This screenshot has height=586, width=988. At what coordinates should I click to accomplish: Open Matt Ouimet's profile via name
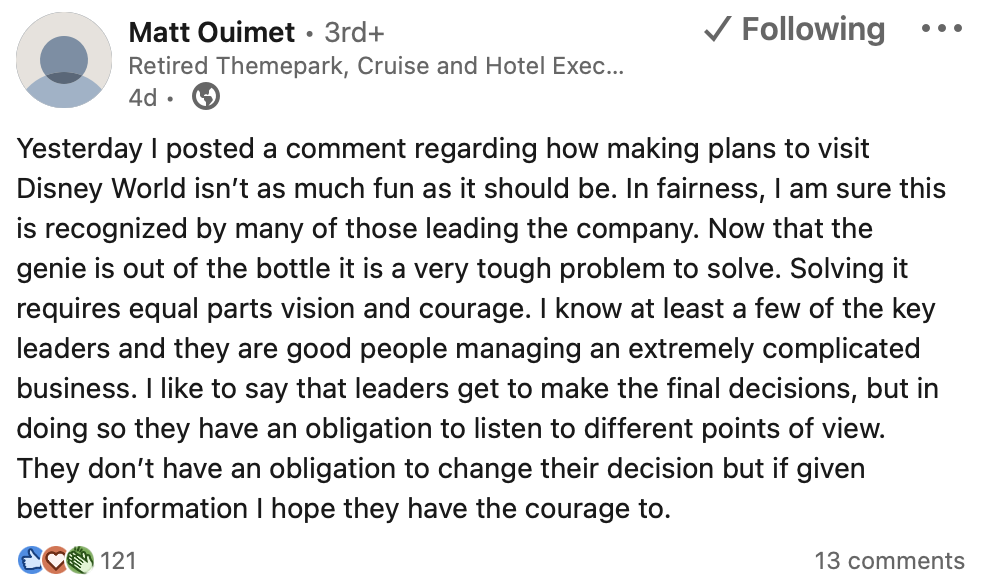pyautogui.click(x=212, y=33)
